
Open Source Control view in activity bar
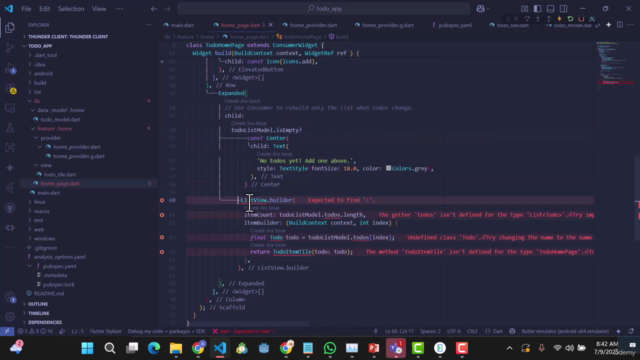click(10, 48)
